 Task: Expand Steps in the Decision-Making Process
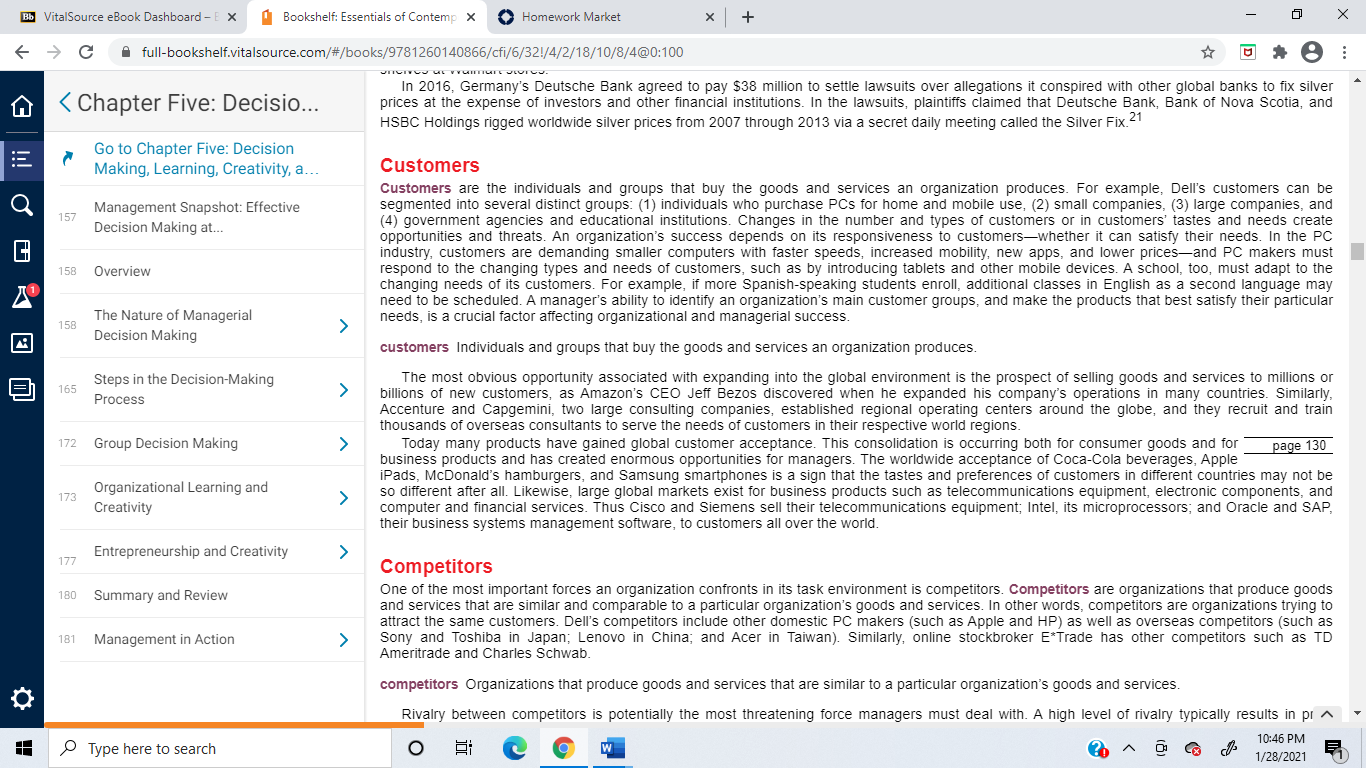[343, 390]
